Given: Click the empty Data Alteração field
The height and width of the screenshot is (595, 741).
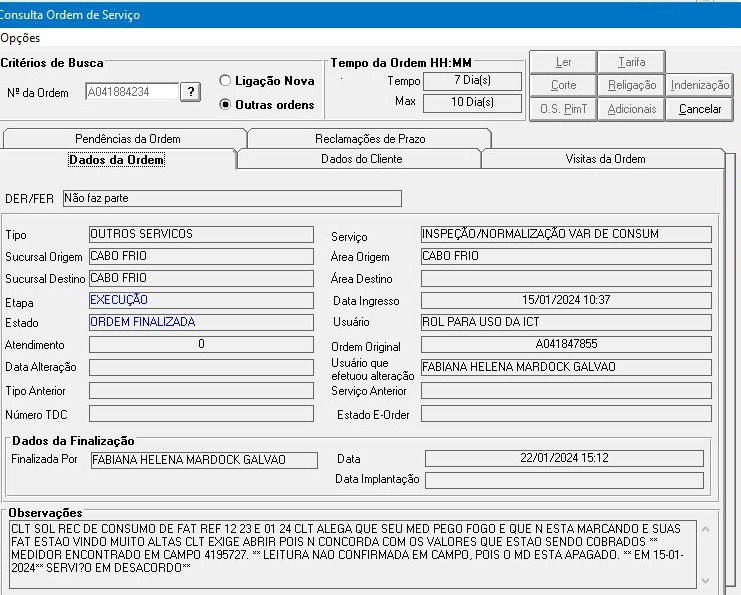Looking at the screenshot, I should [x=201, y=368].
